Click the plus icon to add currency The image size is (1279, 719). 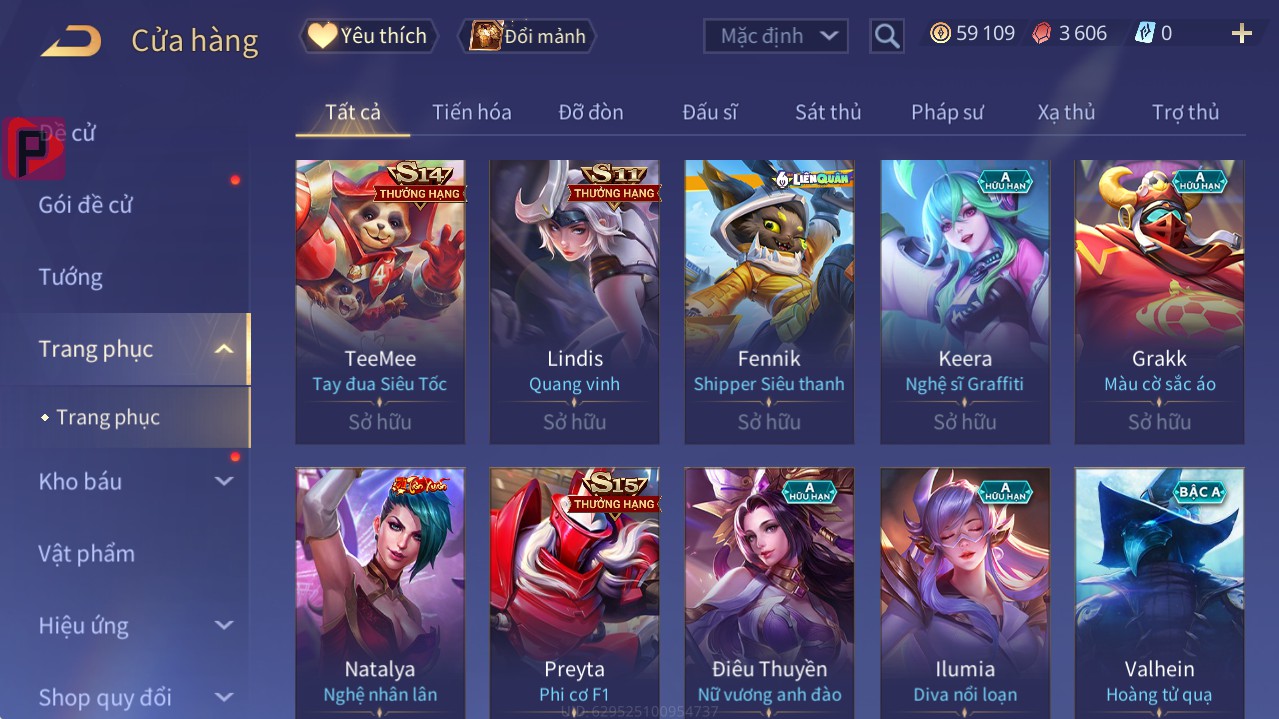pos(1242,34)
